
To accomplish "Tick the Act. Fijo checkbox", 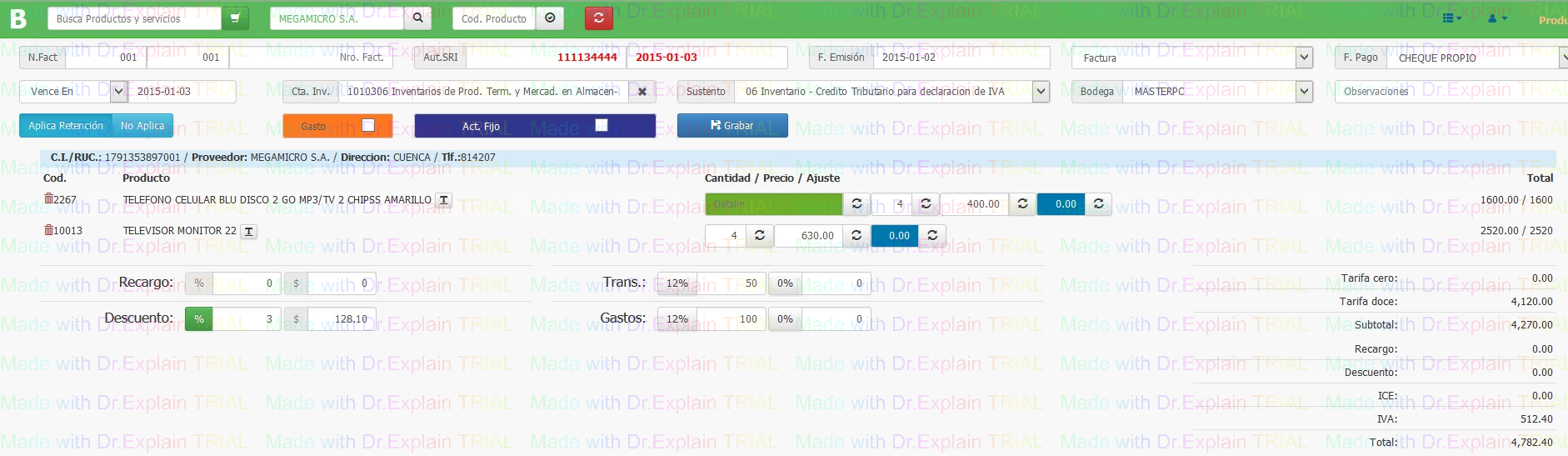I will (602, 126).
